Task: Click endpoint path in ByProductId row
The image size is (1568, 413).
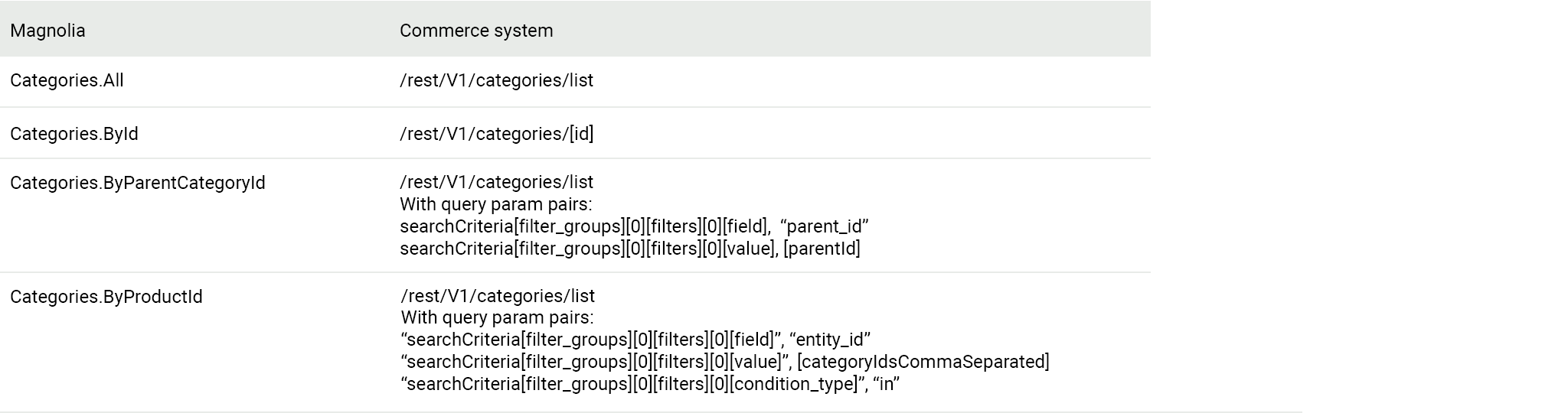Action: 498,296
